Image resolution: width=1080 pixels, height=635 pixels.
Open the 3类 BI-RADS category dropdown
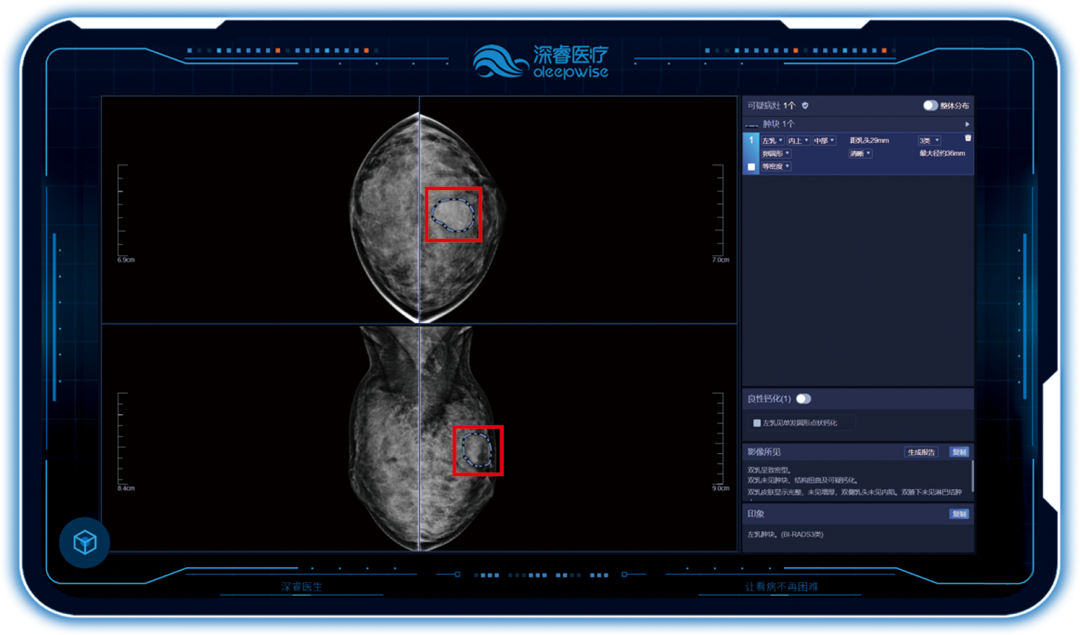pos(929,141)
